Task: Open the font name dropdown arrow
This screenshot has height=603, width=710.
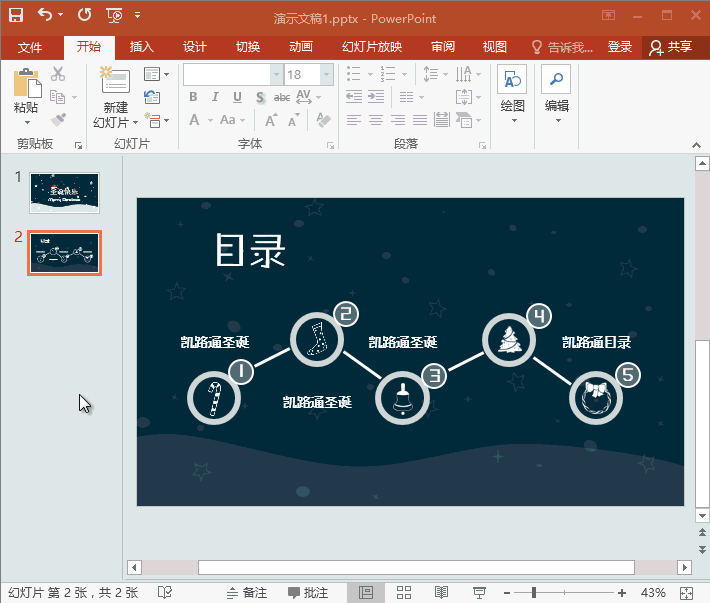Action: pos(276,75)
